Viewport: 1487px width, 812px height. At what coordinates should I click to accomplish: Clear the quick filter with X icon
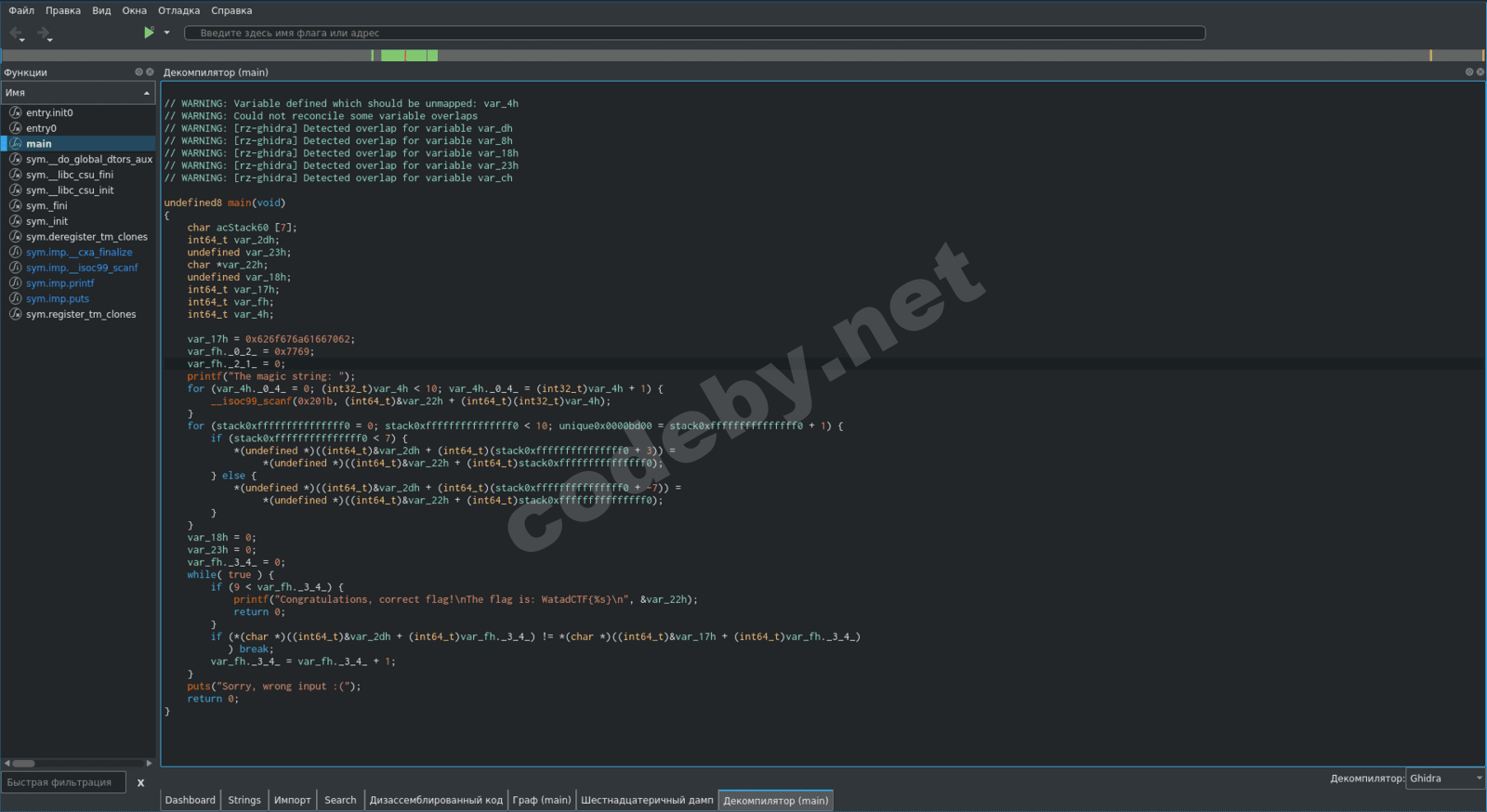point(141,783)
